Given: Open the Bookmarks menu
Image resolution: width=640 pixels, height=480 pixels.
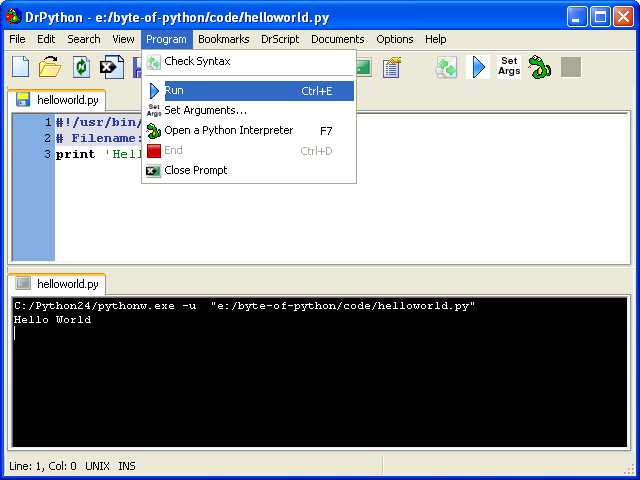Looking at the screenshot, I should coord(224,39).
